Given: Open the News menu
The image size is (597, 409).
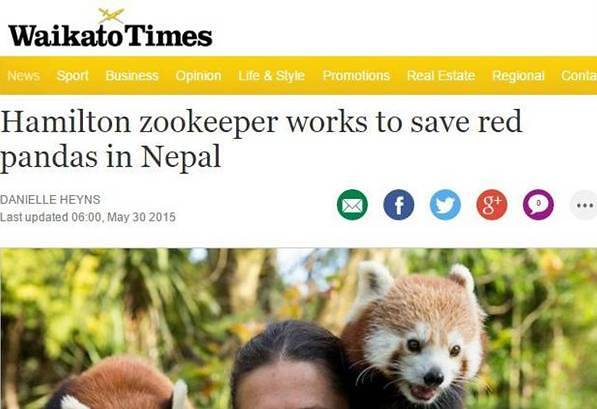Looking at the screenshot, I should [23, 75].
